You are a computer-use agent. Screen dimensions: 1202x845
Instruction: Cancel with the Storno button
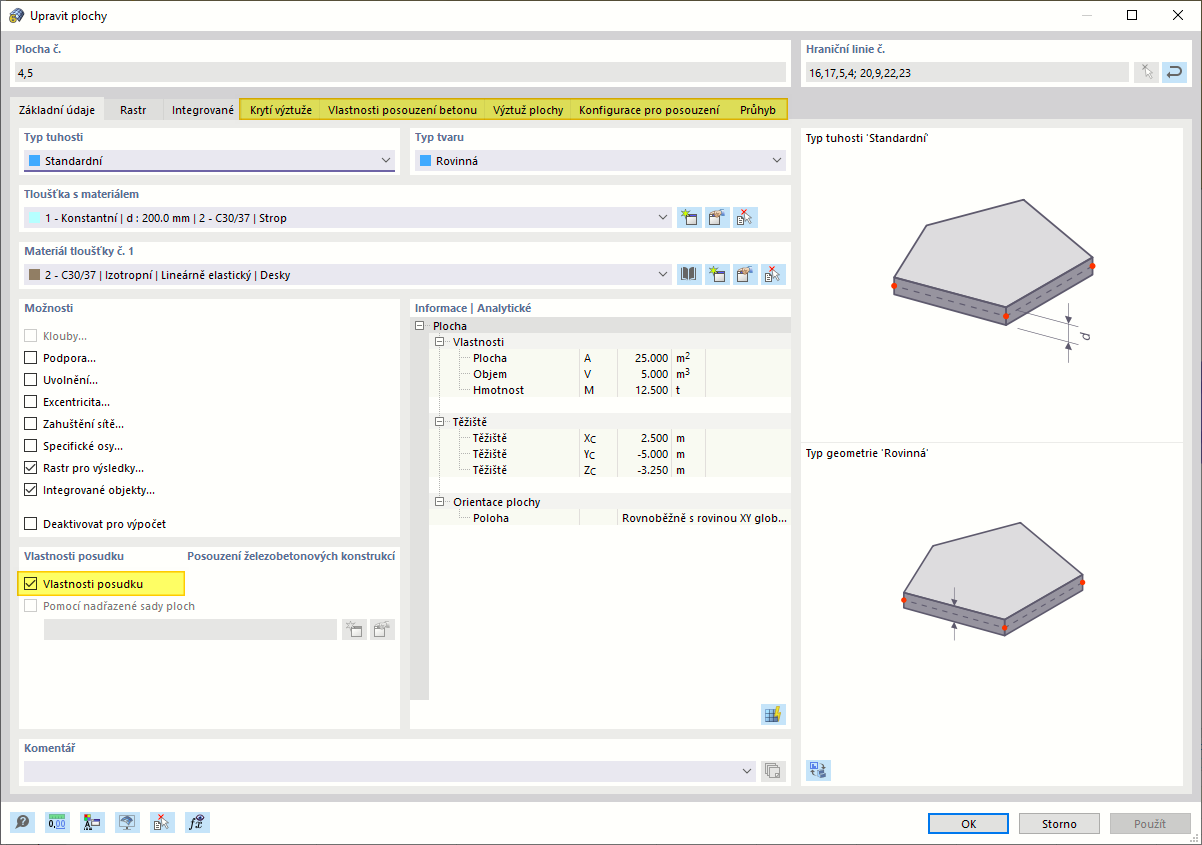point(1059,823)
